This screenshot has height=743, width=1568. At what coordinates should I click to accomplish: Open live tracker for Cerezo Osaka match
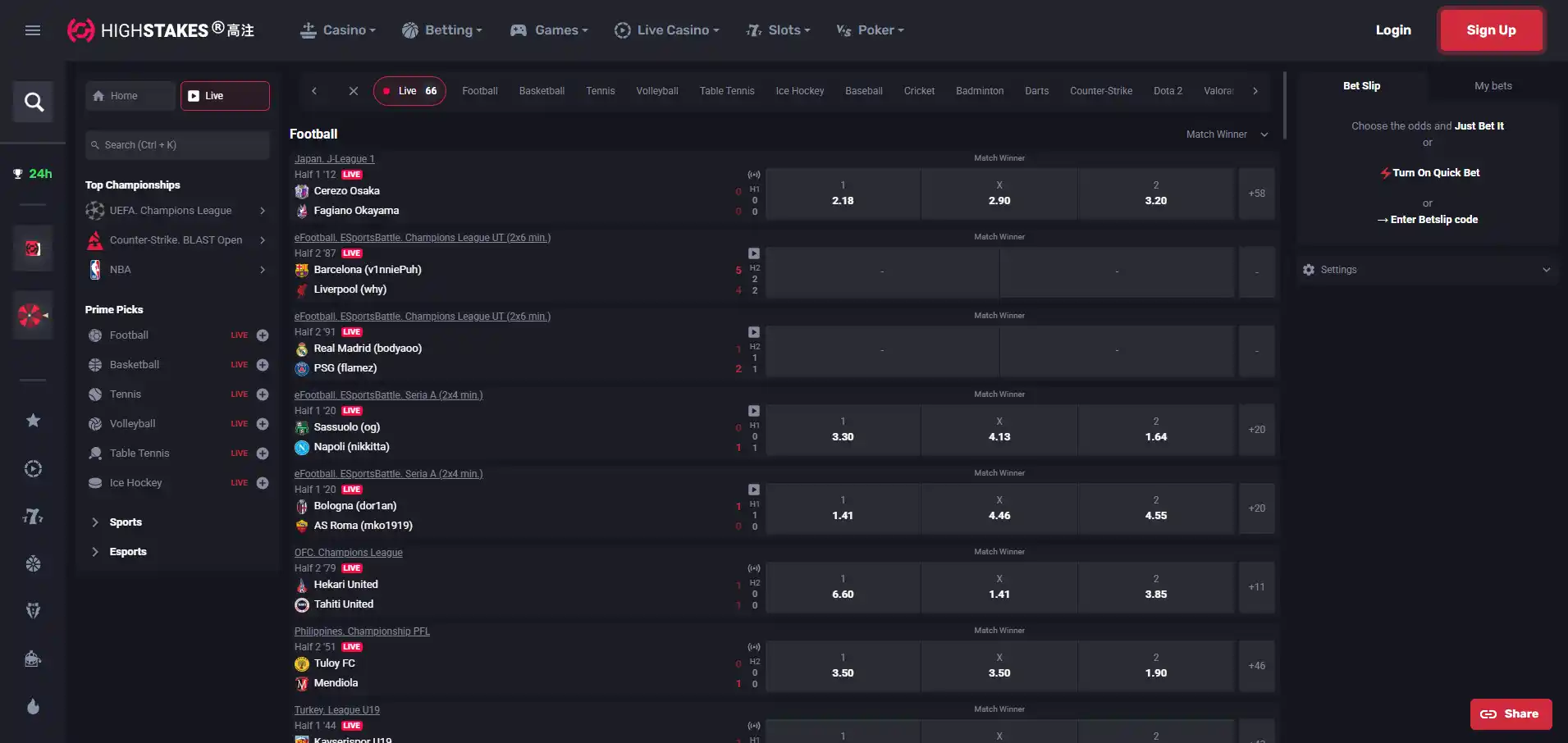tap(754, 175)
